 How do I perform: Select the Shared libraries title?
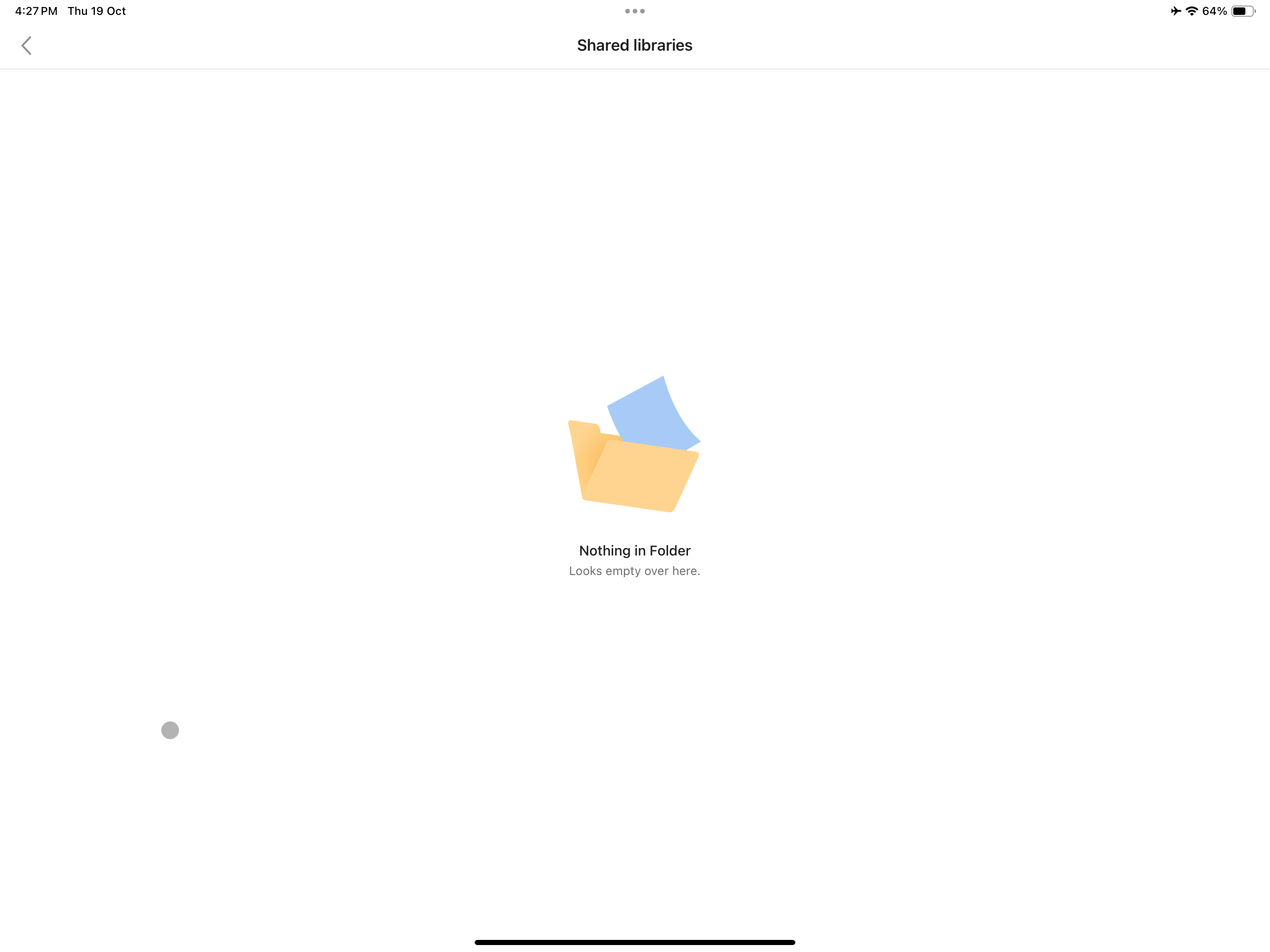click(x=634, y=45)
